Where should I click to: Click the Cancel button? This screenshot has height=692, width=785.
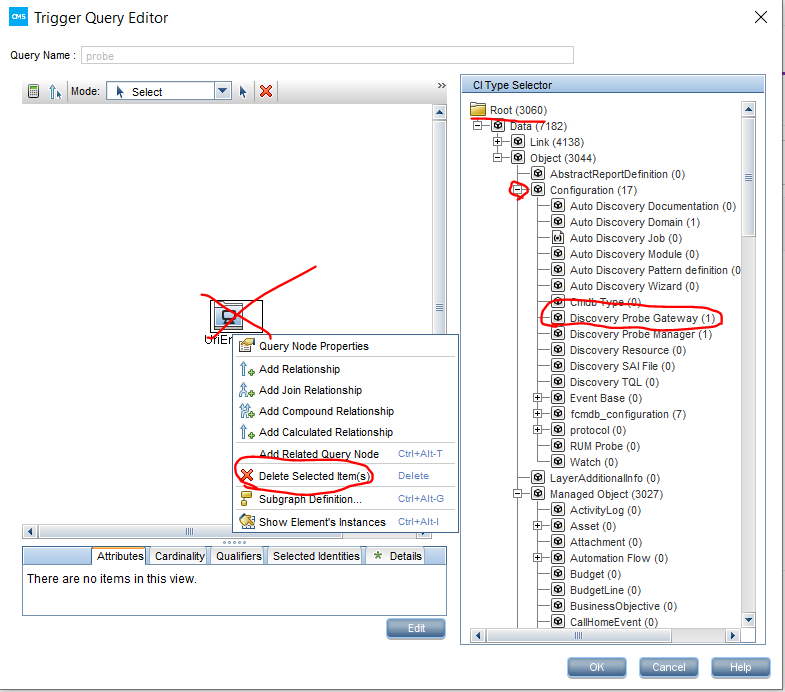coord(669,667)
